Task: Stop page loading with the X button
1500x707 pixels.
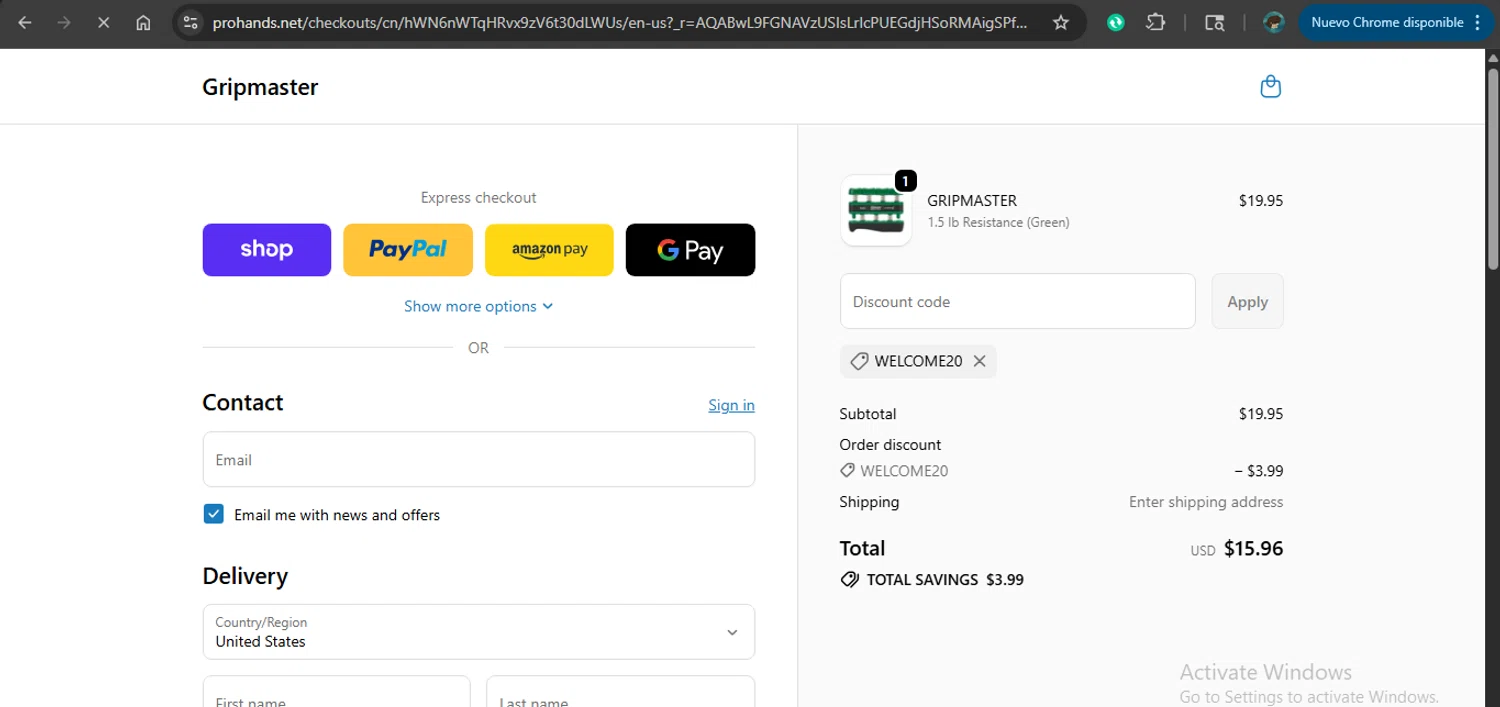Action: [103, 22]
